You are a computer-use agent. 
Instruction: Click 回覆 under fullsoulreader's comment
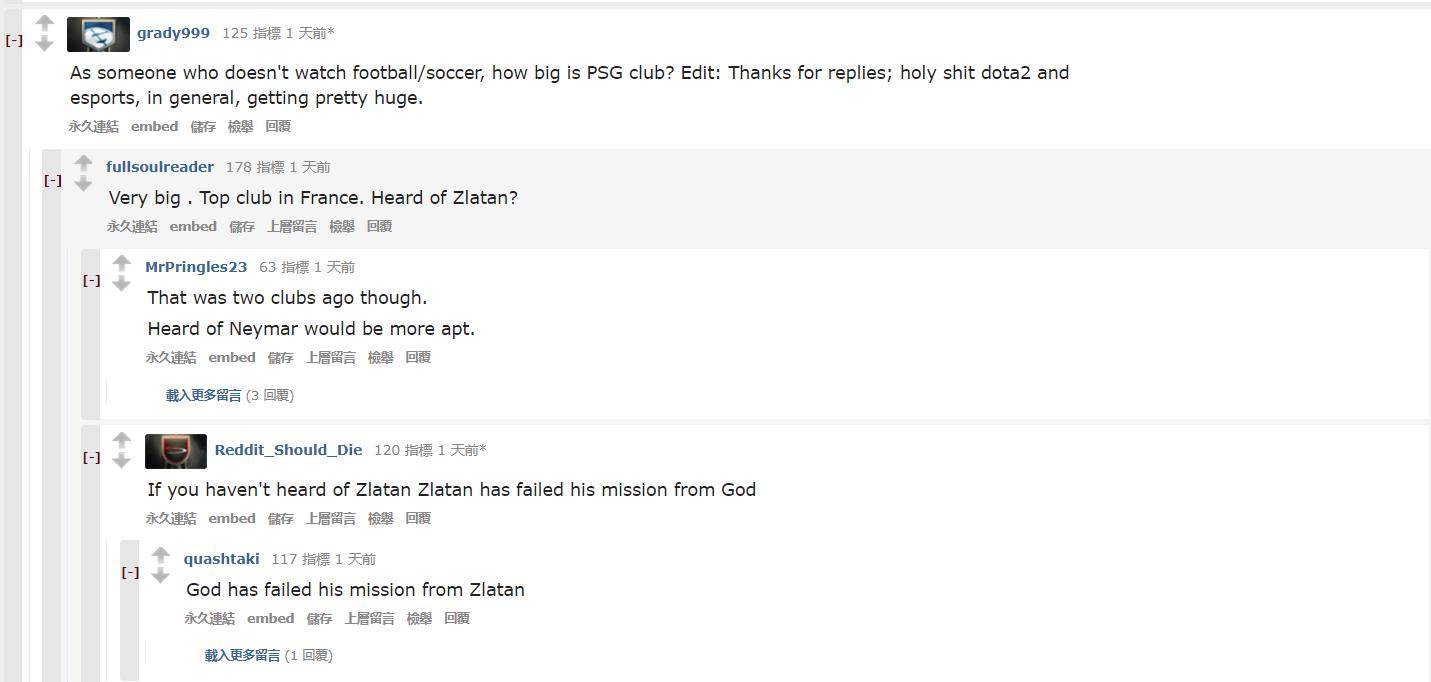379,226
